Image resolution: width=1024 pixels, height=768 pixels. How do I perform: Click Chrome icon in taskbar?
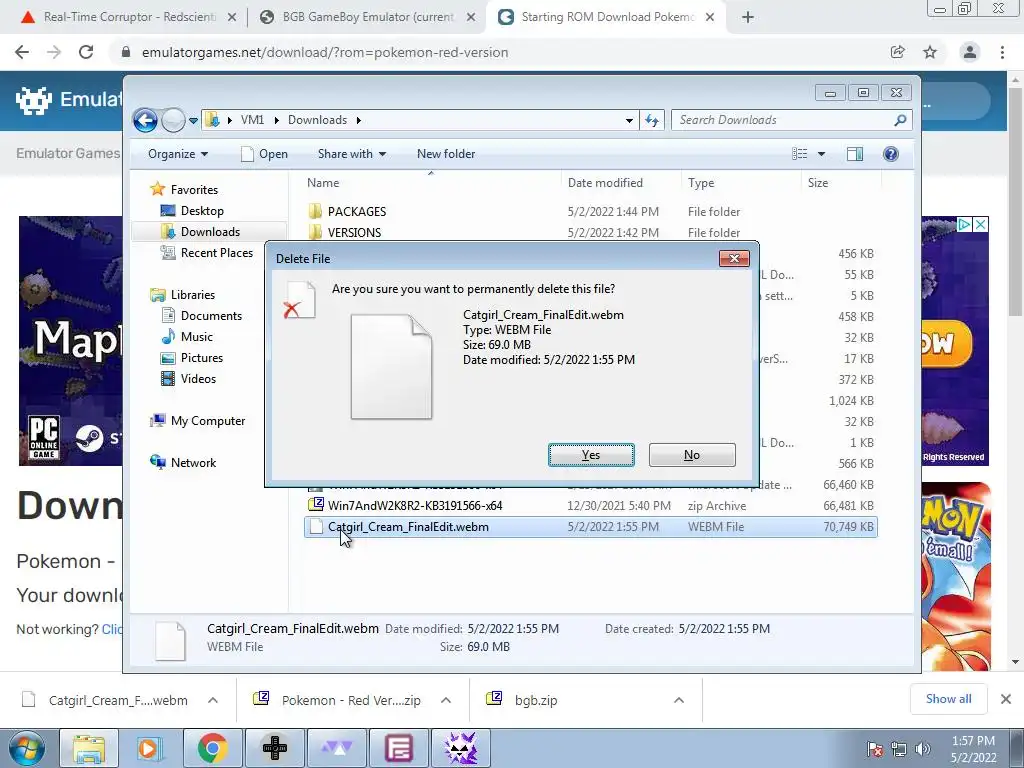pos(212,748)
